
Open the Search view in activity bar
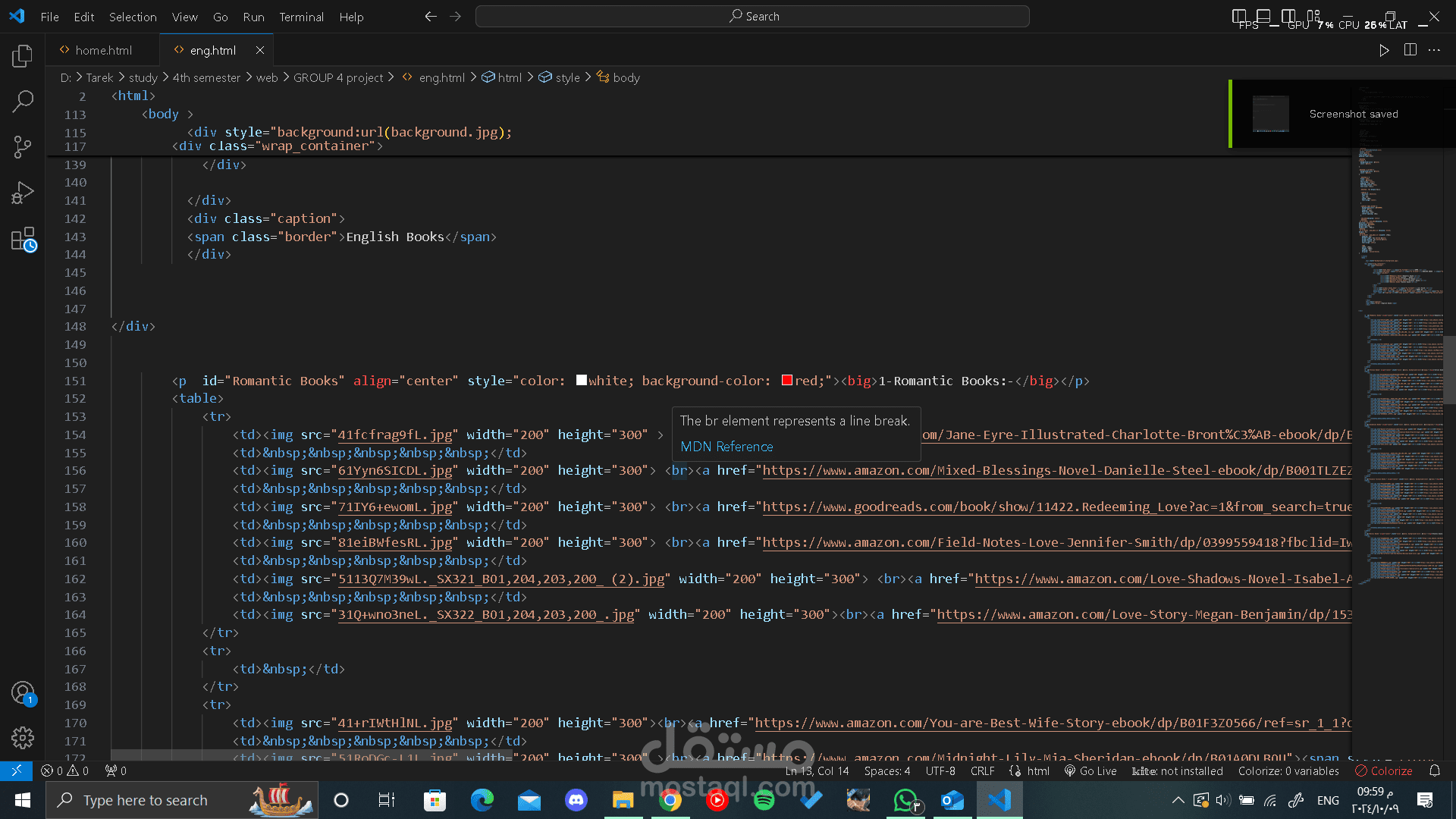(23, 101)
